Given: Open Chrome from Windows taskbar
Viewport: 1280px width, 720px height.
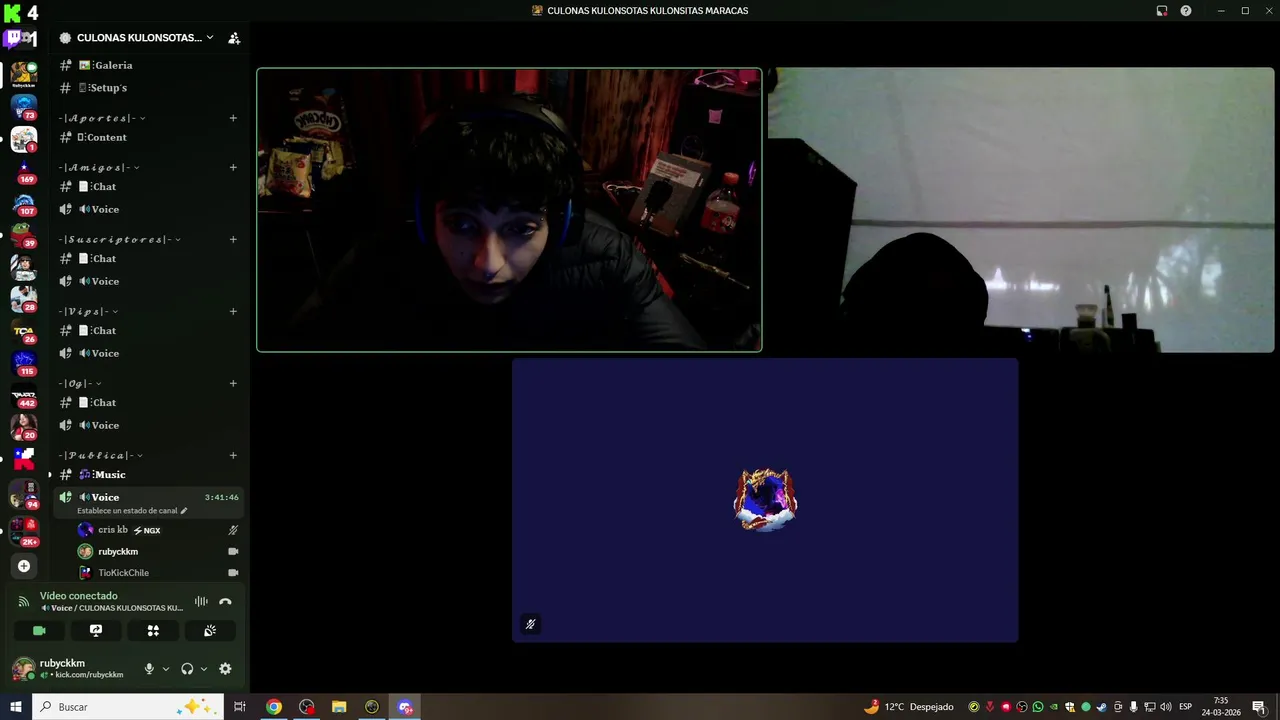Looking at the screenshot, I should (273, 707).
